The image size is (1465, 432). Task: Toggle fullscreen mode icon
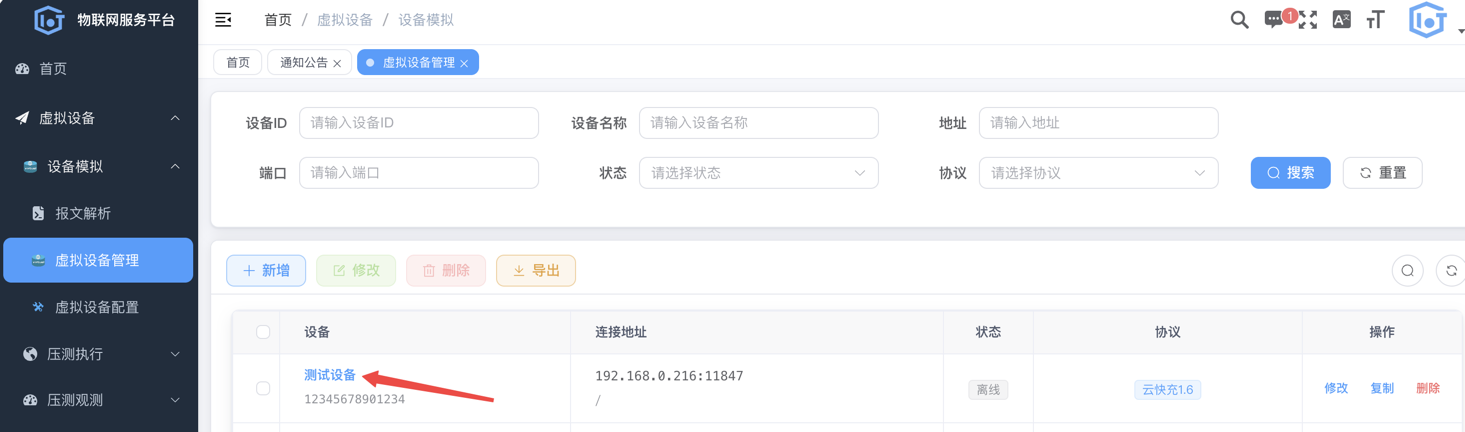[x=1308, y=20]
